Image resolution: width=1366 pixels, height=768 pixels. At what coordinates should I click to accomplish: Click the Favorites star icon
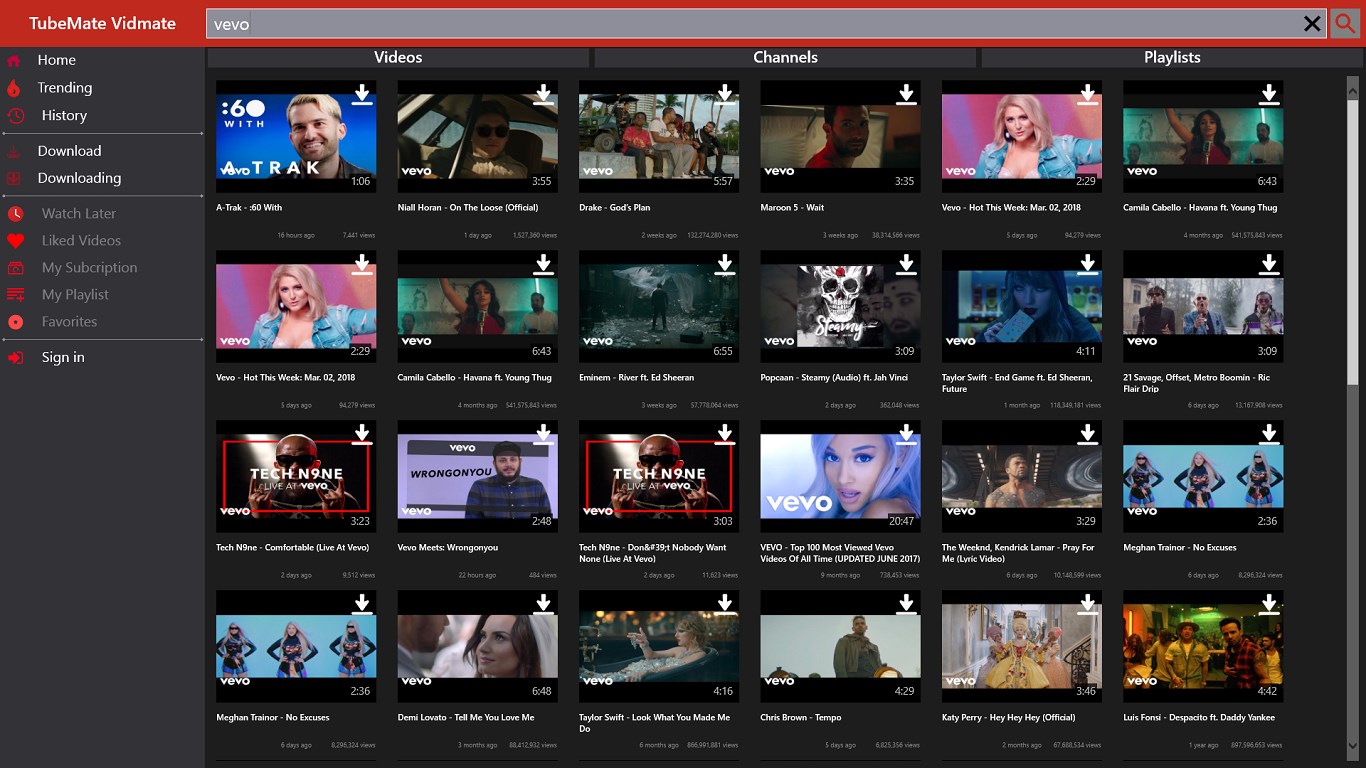[x=15, y=322]
